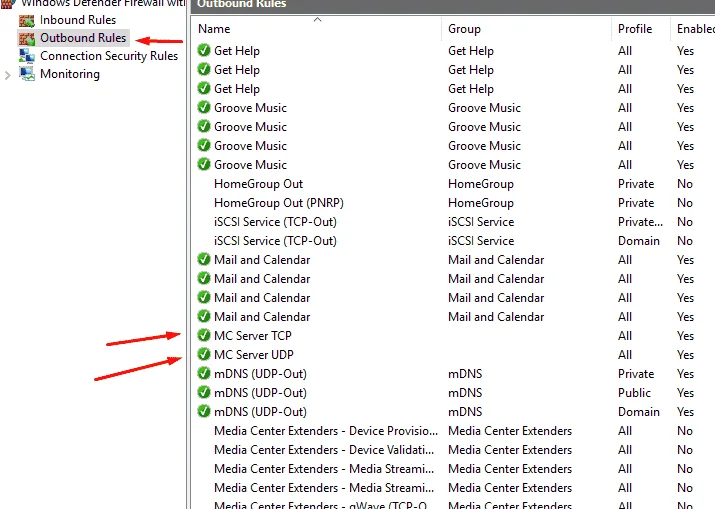This screenshot has height=509, width=715.
Task: Click All profile cell of MC Server UDP
Action: tap(624, 355)
